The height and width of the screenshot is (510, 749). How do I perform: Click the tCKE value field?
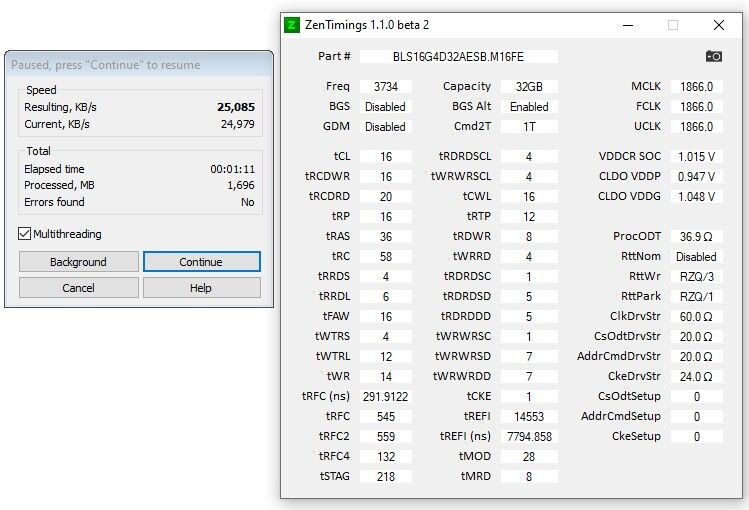(529, 396)
